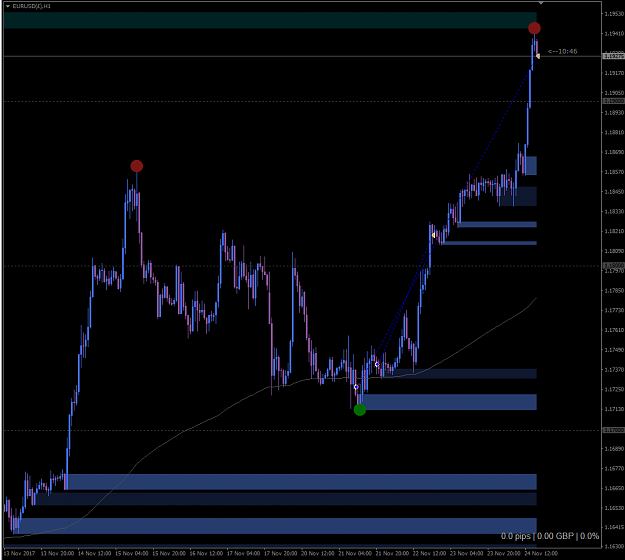Click the trade marker at blue dotted line start

click(x=377, y=364)
